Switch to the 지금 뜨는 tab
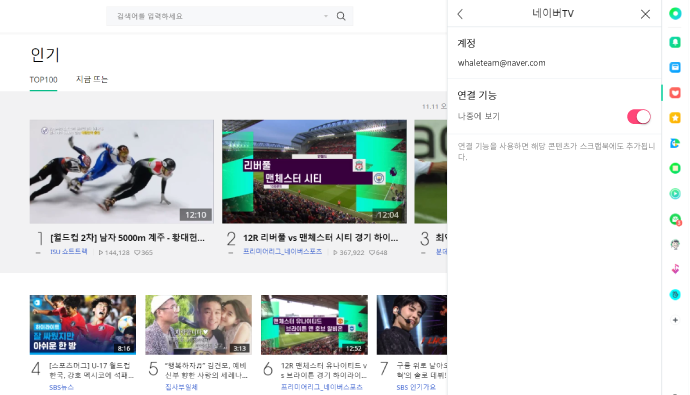 (x=92, y=79)
